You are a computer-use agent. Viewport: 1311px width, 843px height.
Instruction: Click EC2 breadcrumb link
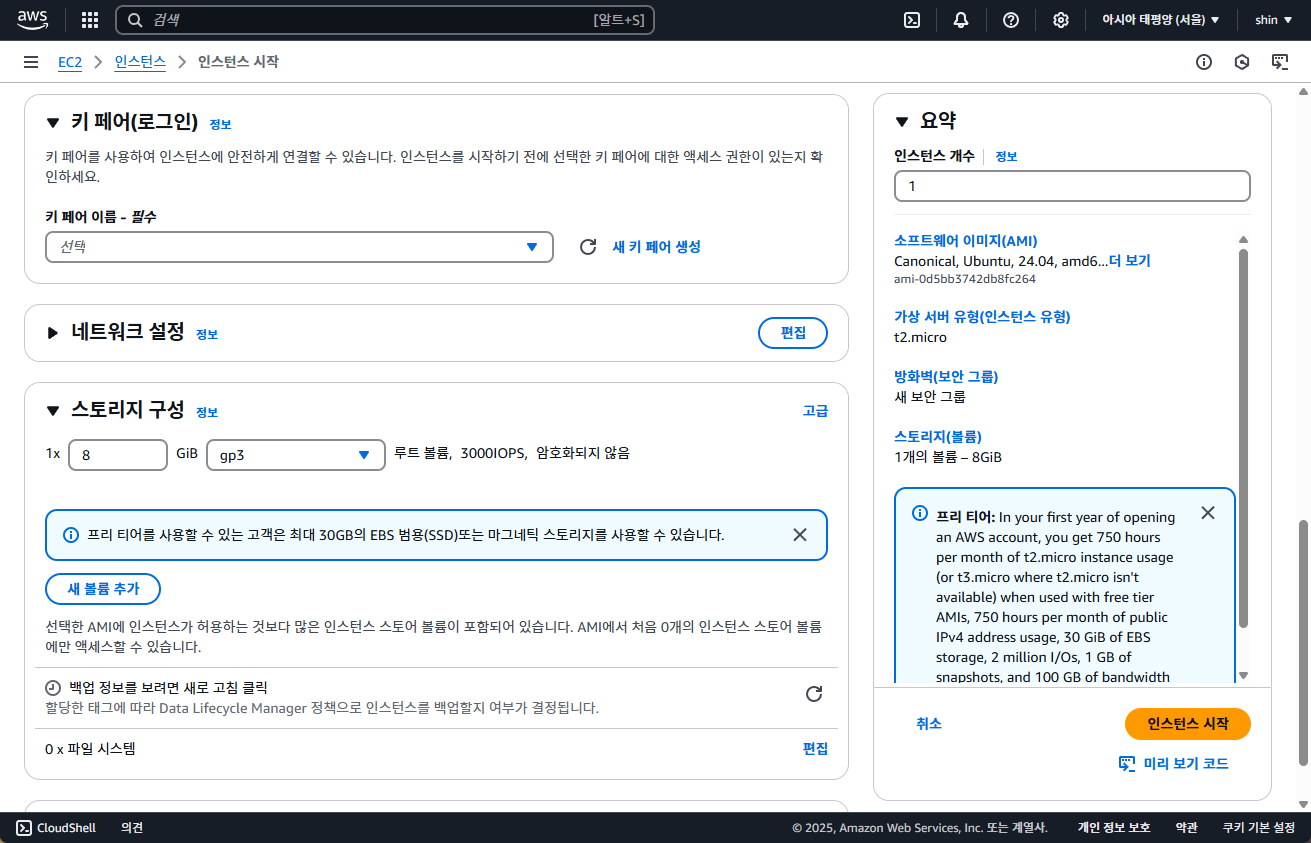(x=70, y=62)
